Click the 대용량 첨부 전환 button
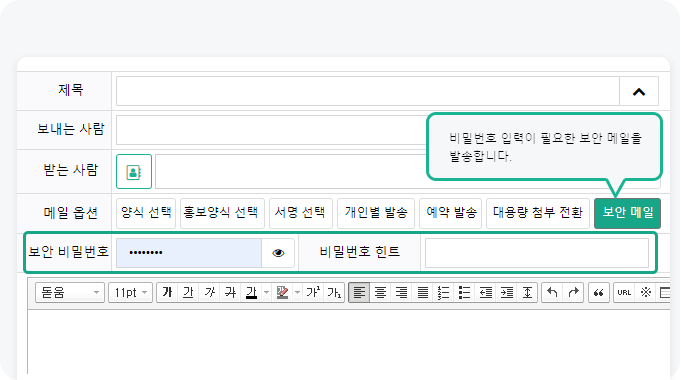The image size is (681, 380). [x=538, y=213]
